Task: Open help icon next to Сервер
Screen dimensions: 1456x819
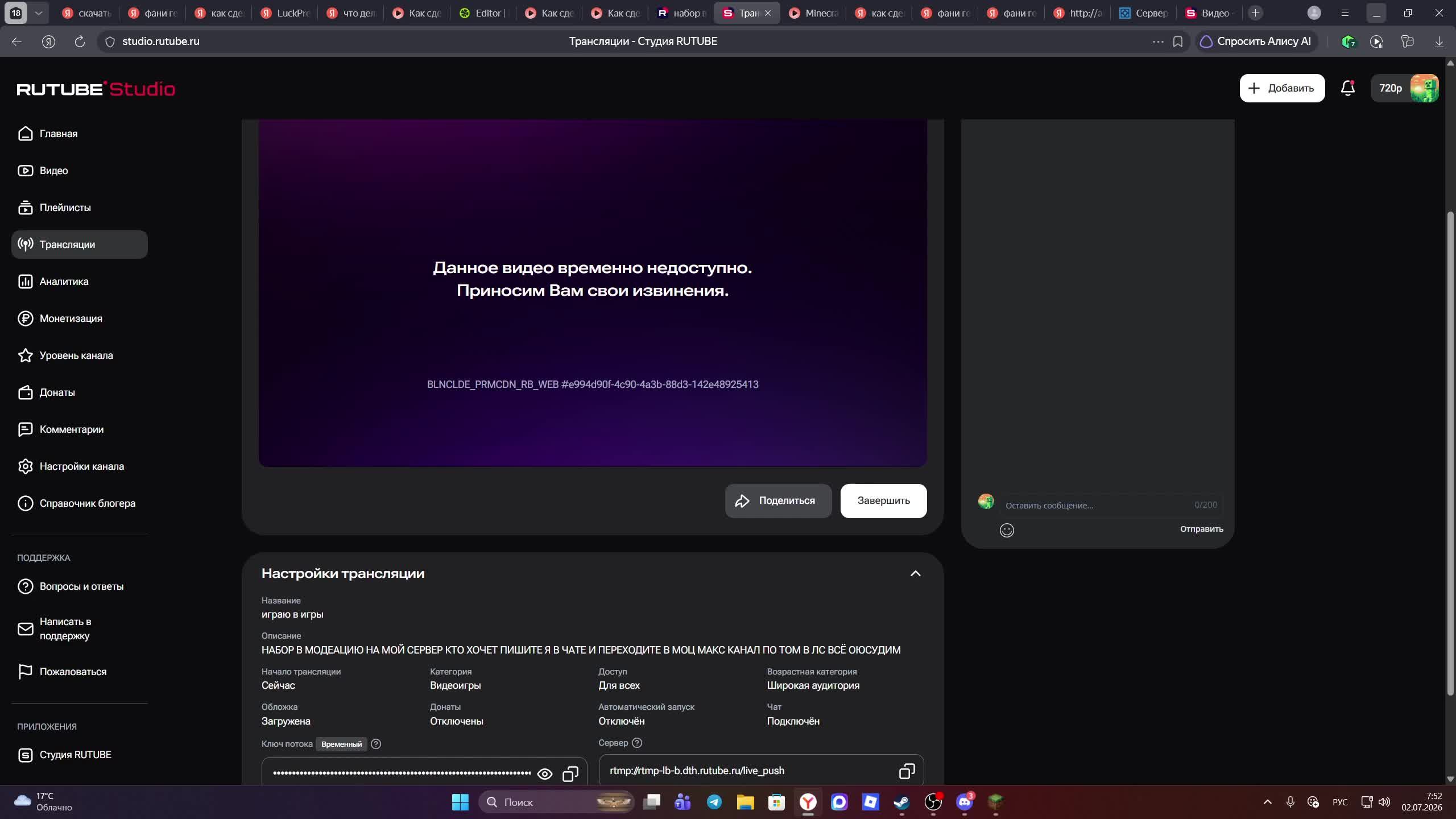Action: [637, 743]
